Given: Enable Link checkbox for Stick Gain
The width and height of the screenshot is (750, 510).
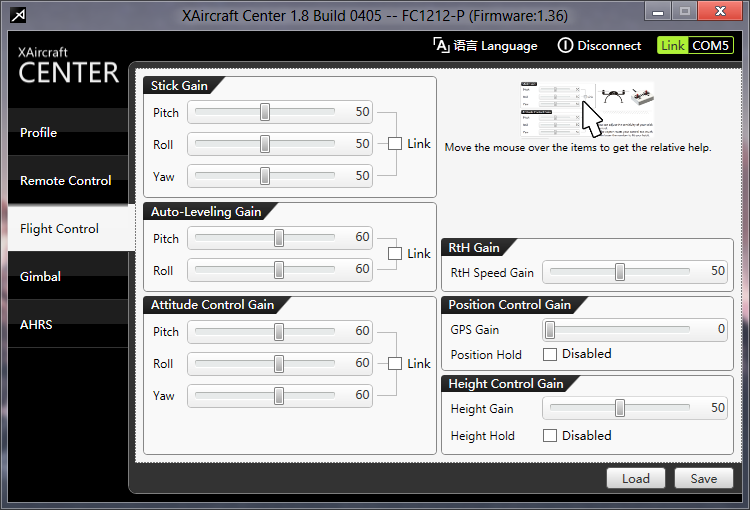Looking at the screenshot, I should pyautogui.click(x=395, y=144).
